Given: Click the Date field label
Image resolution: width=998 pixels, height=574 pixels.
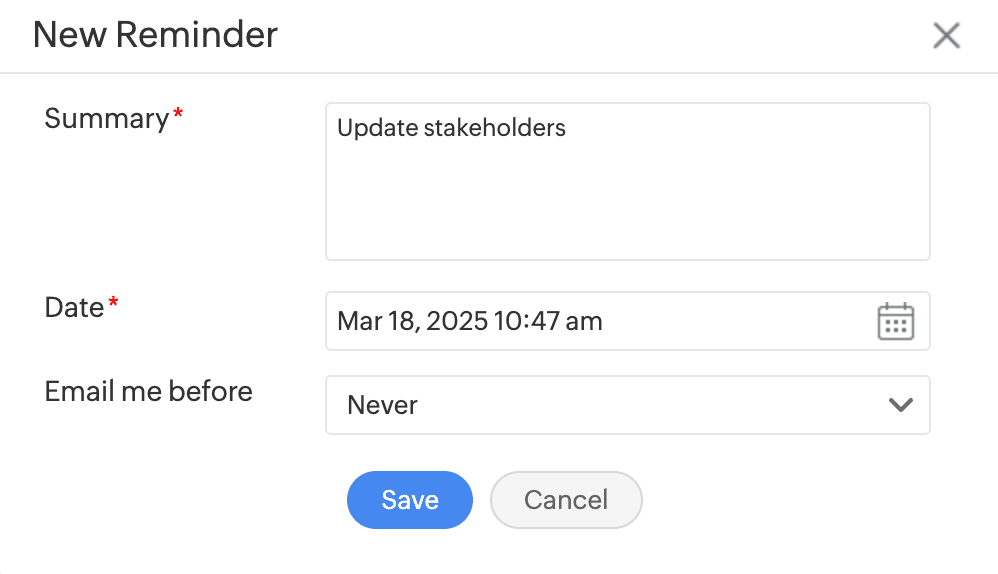Looking at the screenshot, I should pyautogui.click(x=74, y=307).
